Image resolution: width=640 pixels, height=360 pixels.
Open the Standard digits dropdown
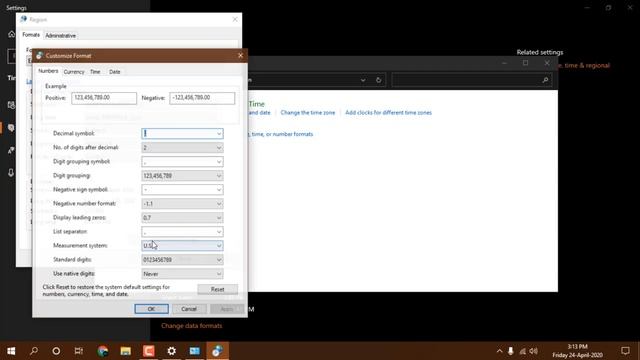click(x=182, y=260)
